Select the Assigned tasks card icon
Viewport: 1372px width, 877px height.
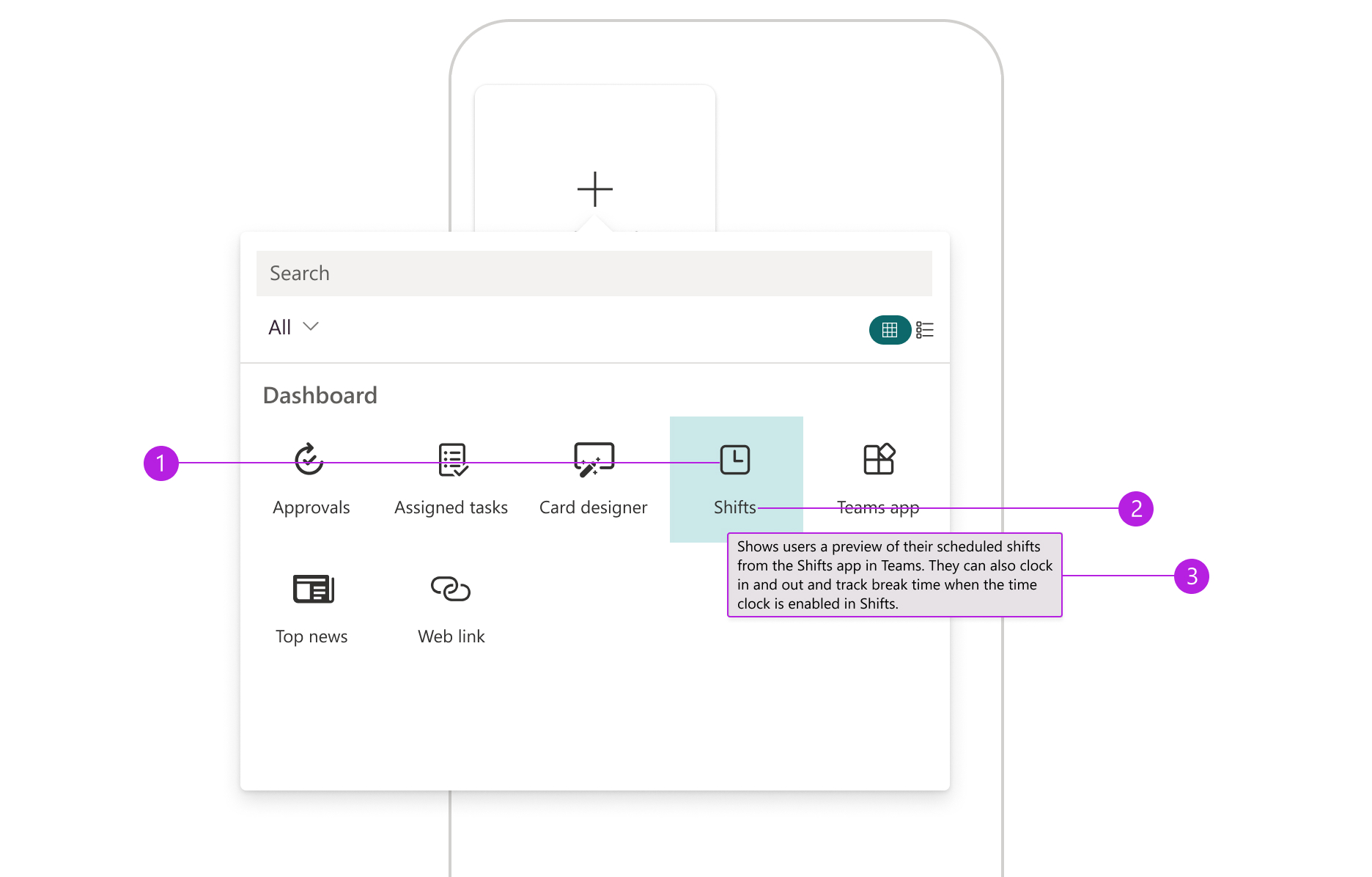453,460
